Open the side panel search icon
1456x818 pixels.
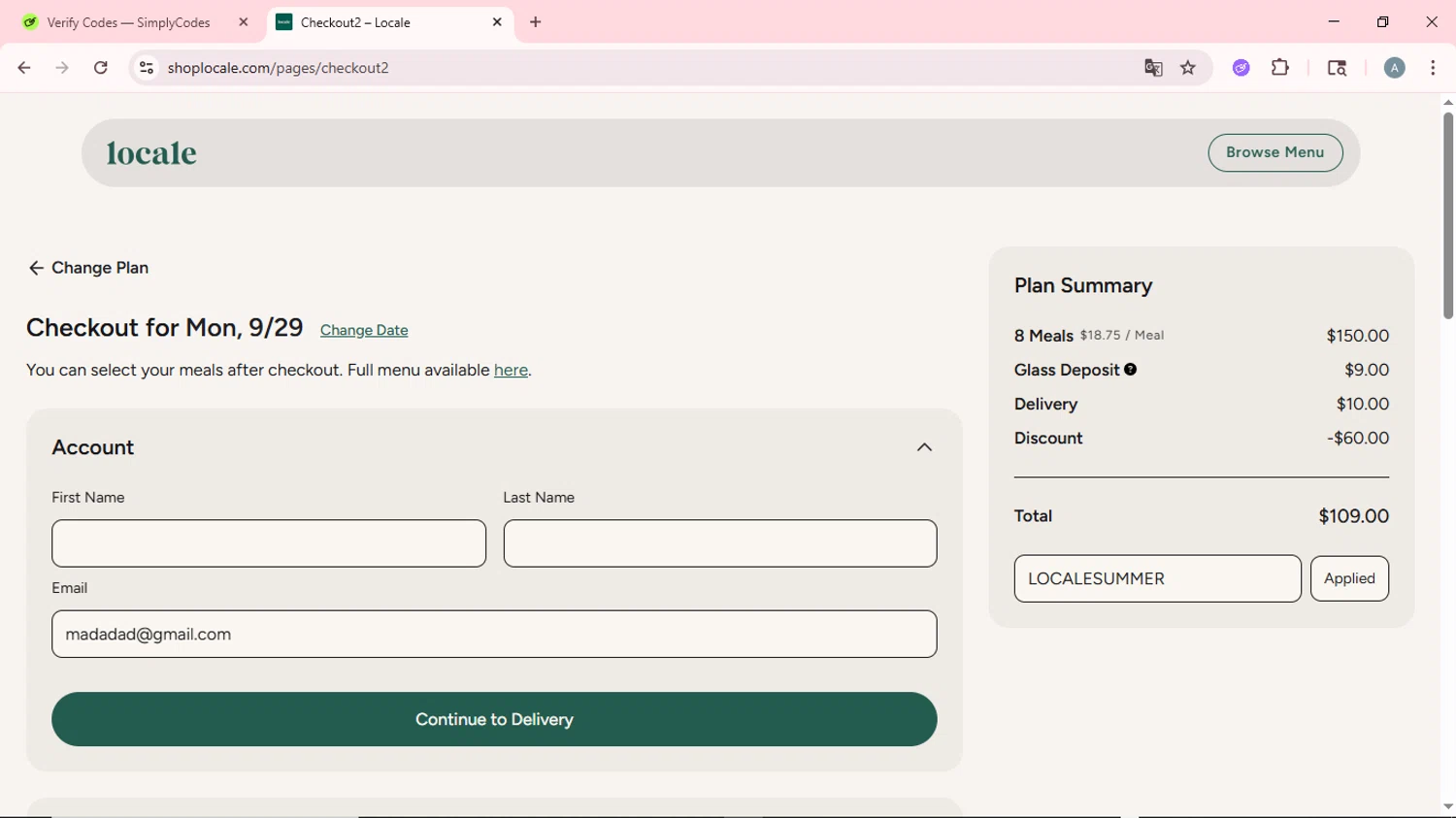1337,68
